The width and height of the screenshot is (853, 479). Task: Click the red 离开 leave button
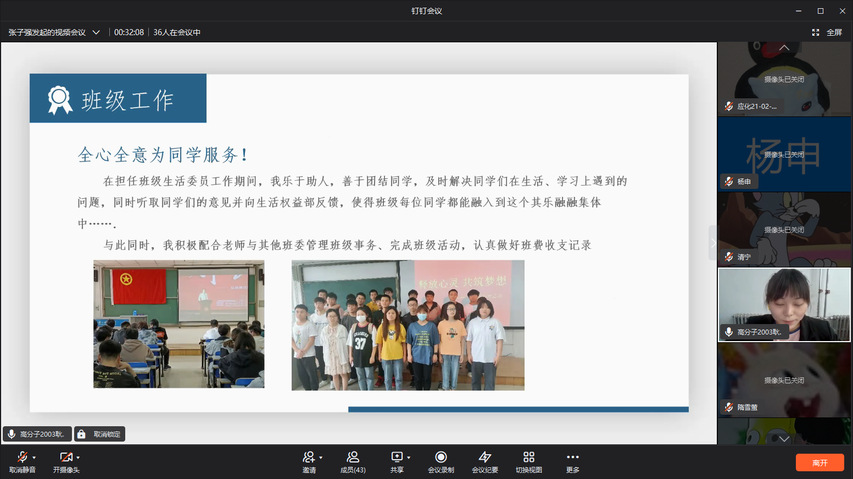point(819,463)
